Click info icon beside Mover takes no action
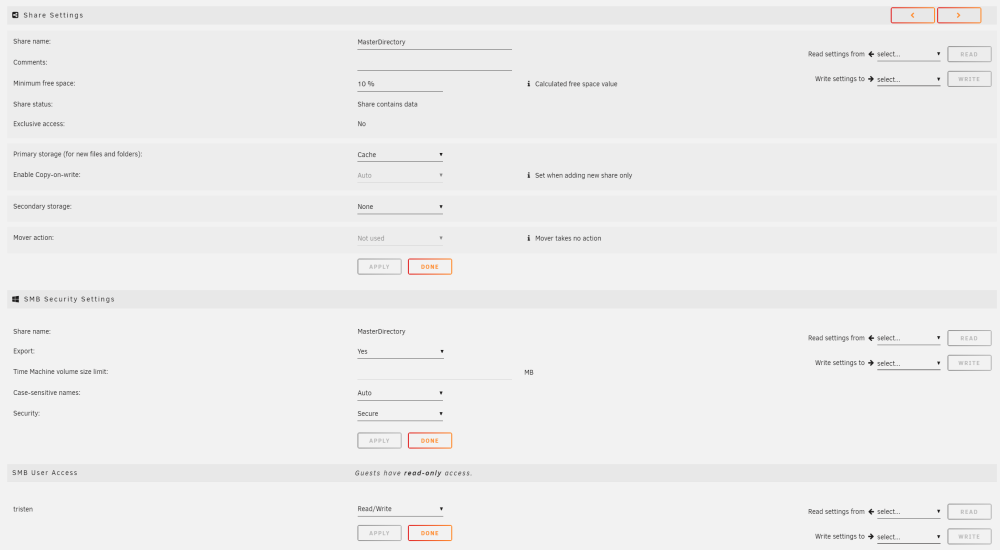Image resolution: width=1000 pixels, height=550 pixels. (528, 238)
